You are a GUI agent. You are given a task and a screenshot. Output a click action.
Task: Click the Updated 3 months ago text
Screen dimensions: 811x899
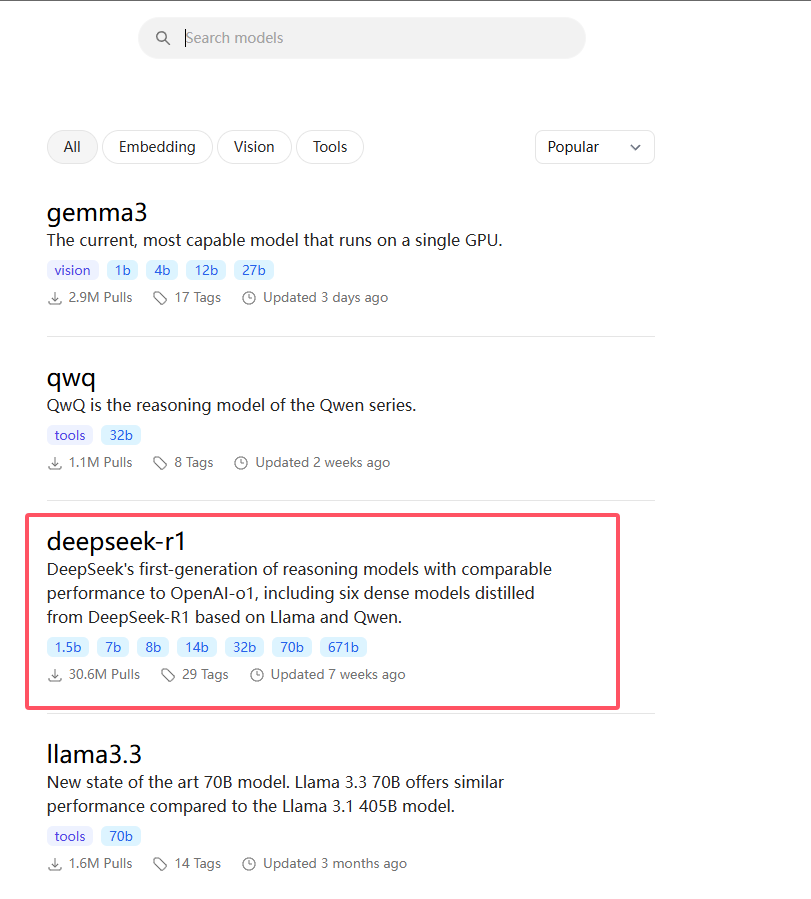[x=335, y=863]
